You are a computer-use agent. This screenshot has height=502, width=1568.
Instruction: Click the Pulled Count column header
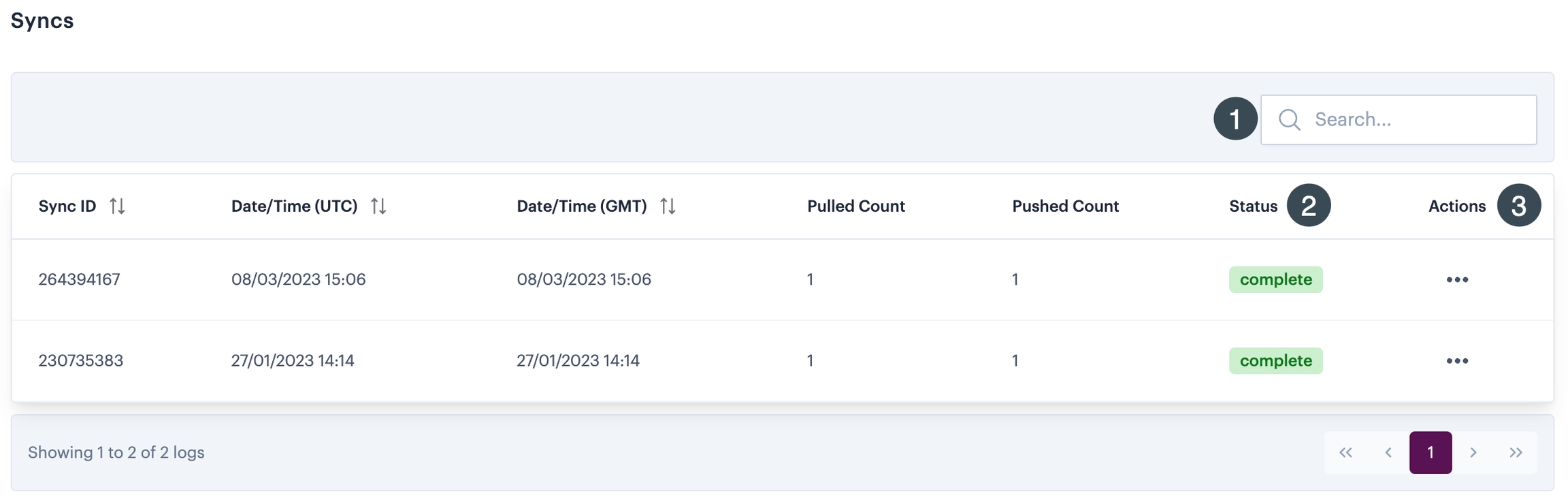[855, 206]
